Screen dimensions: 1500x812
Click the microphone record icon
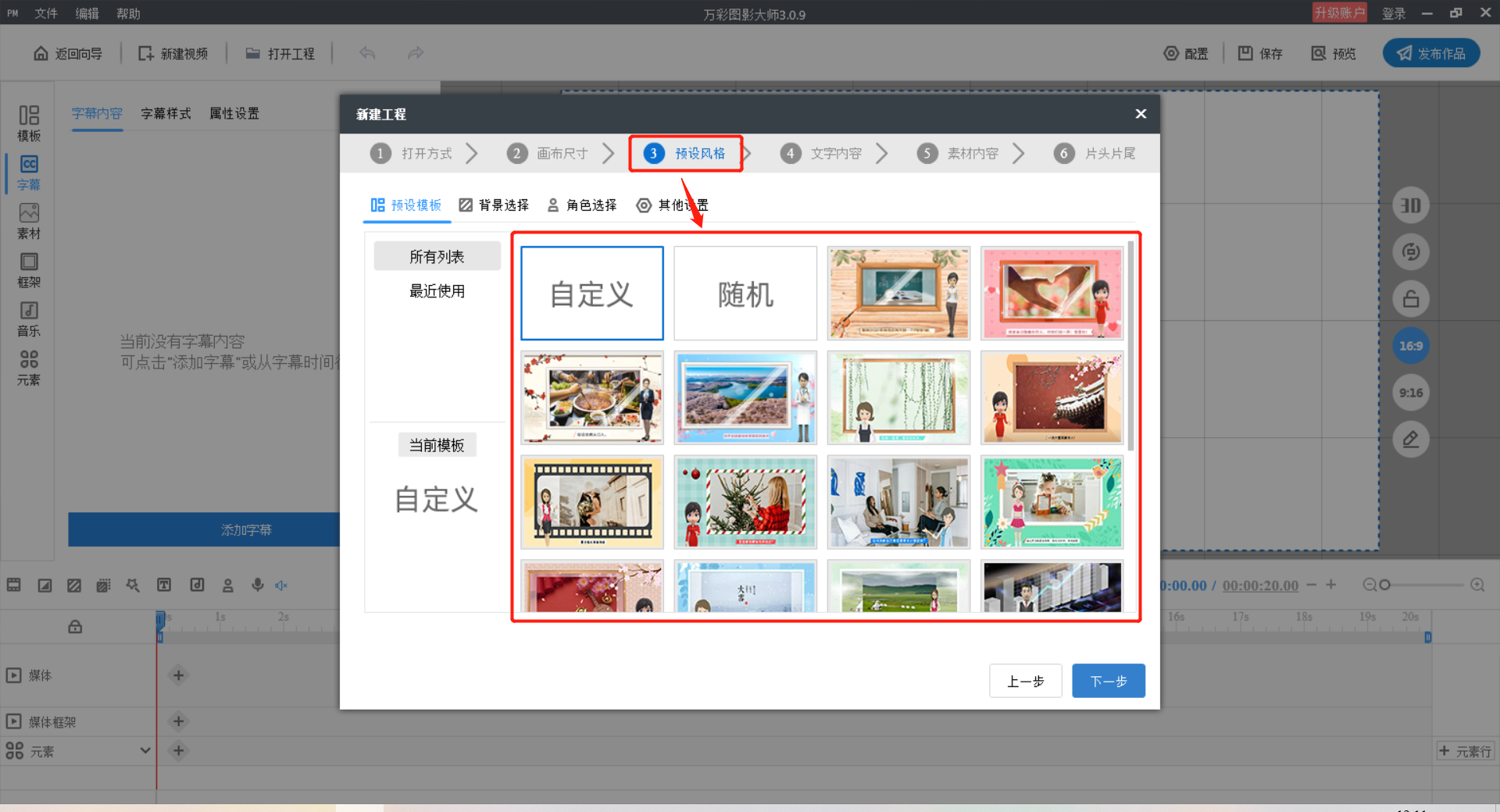[257, 585]
